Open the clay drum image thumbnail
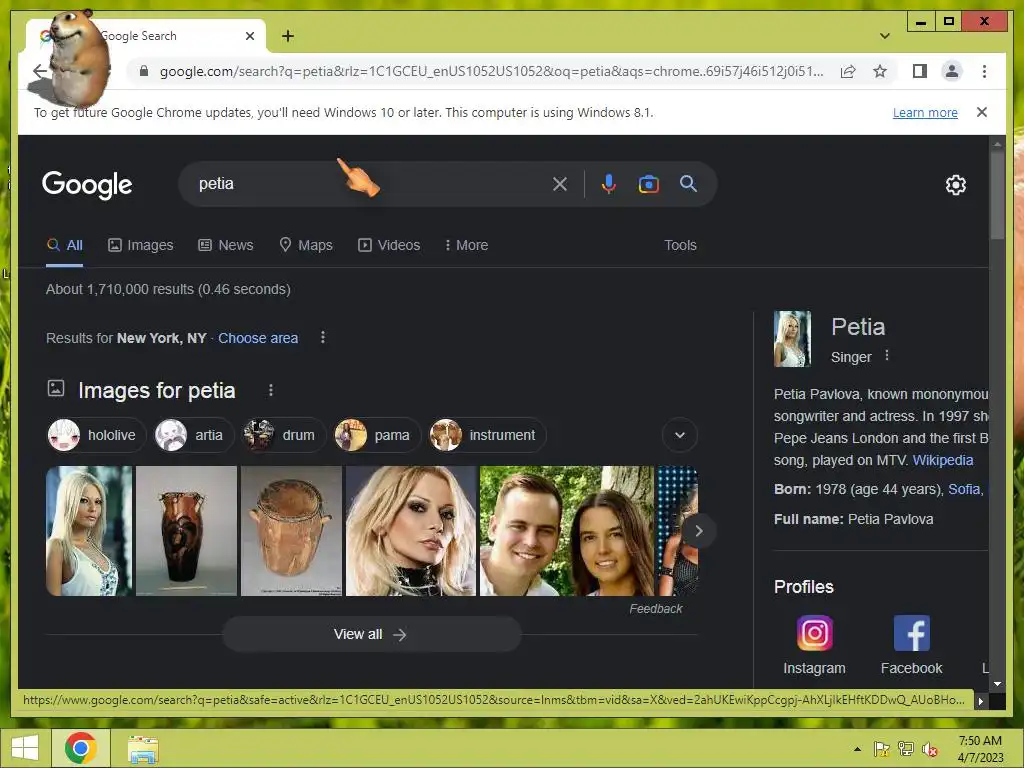The height and width of the screenshot is (768, 1024). click(291, 531)
